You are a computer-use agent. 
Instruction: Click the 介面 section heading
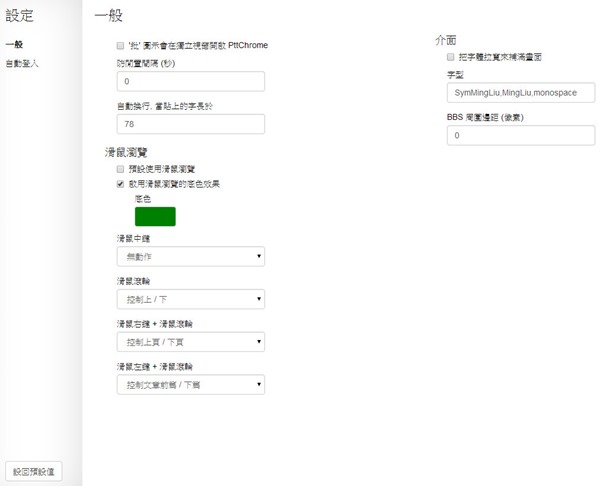click(x=446, y=40)
